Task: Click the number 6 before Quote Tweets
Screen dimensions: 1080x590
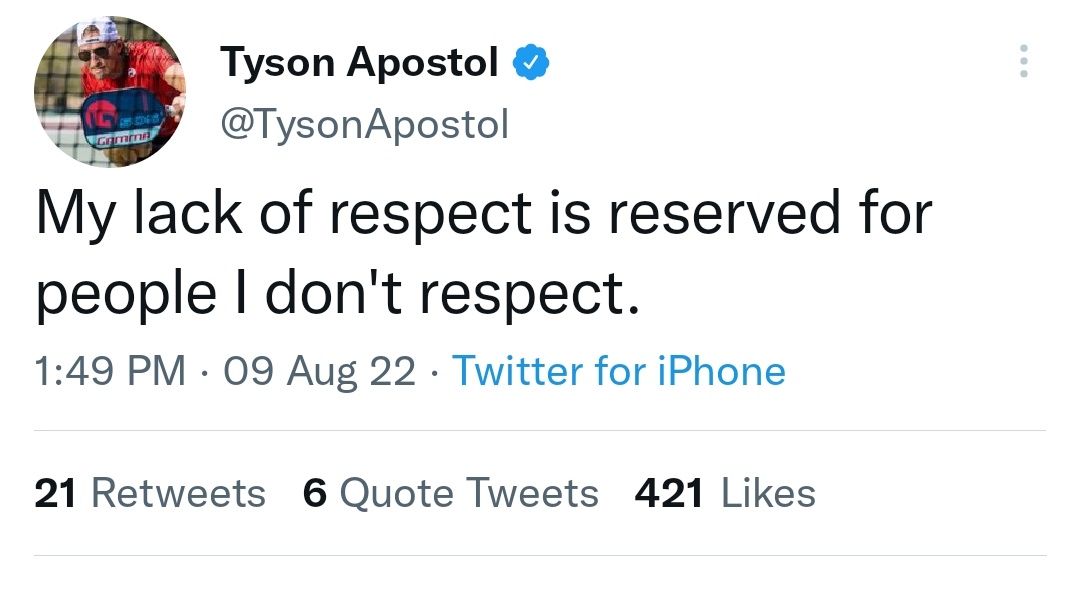Action: pos(314,493)
